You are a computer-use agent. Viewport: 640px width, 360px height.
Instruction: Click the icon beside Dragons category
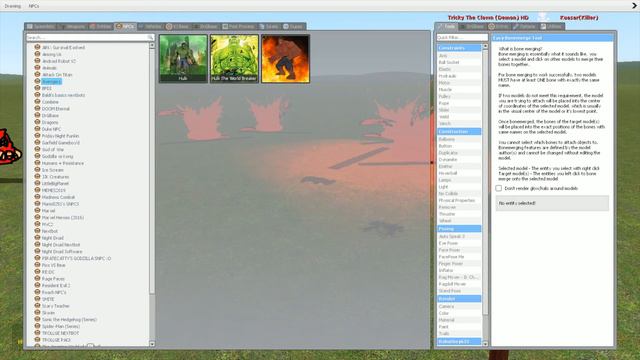coord(38,122)
